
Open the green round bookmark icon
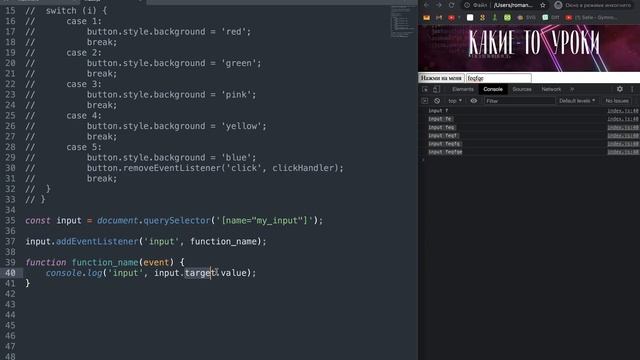coord(507,18)
